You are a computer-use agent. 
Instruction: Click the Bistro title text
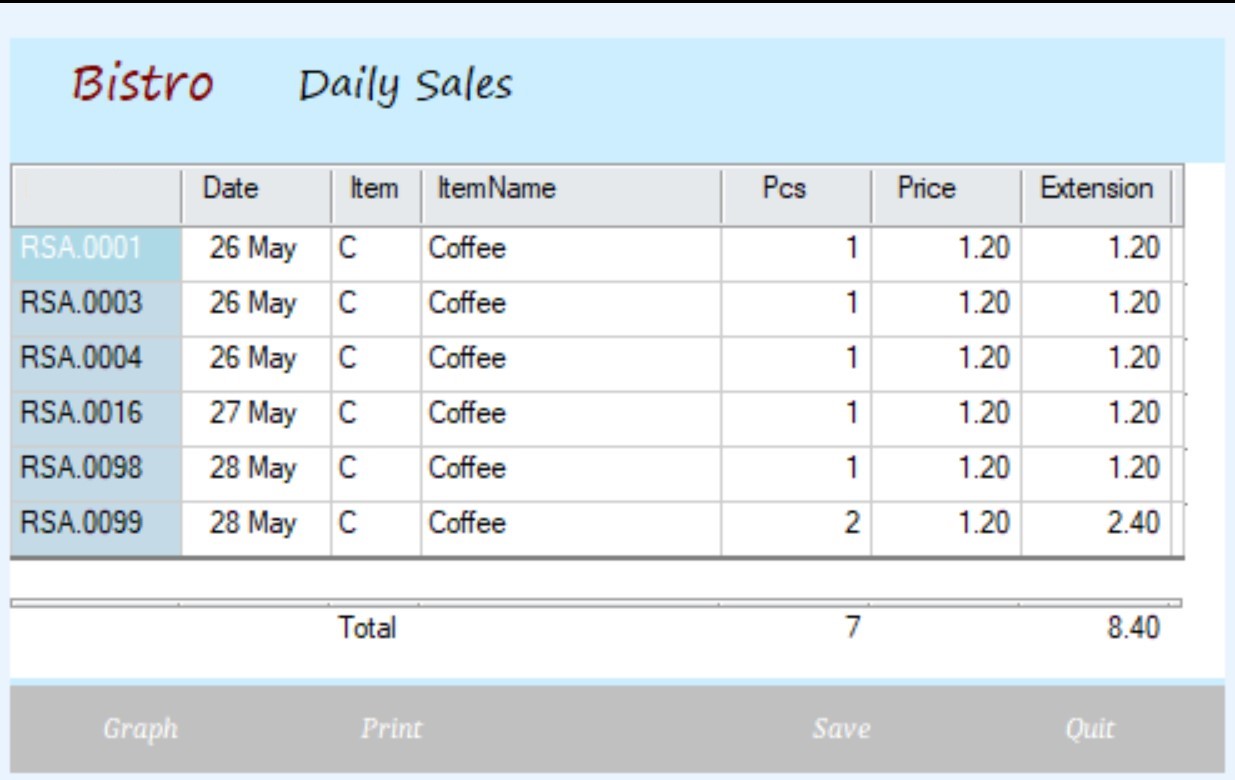[x=143, y=84]
